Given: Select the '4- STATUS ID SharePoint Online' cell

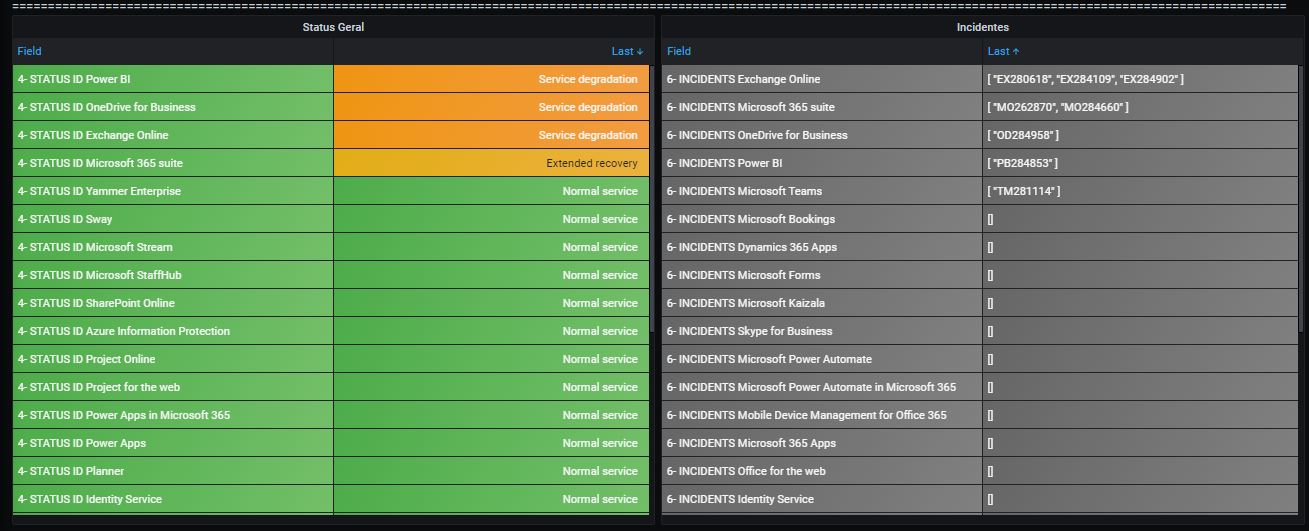Looking at the screenshot, I should (x=173, y=303).
